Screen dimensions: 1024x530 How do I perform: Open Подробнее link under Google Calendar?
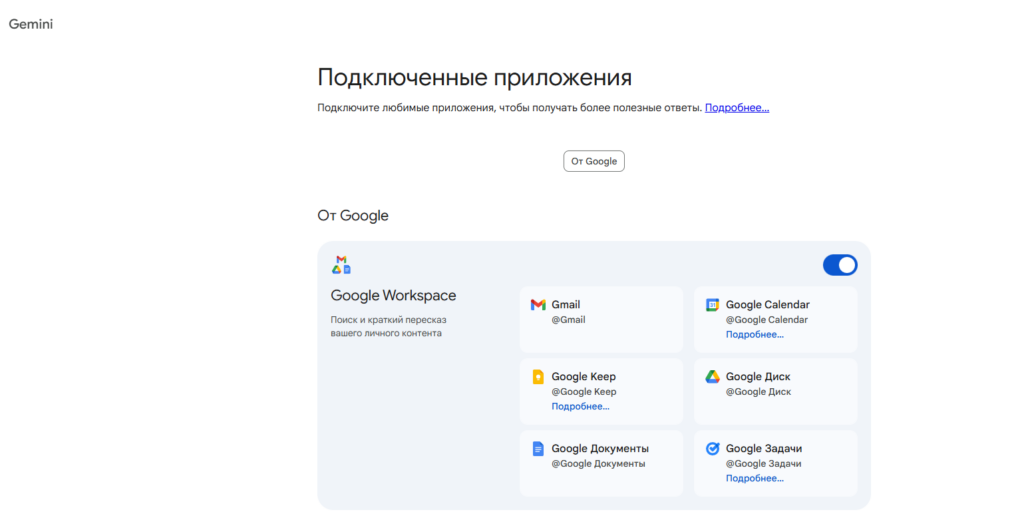pyautogui.click(x=754, y=334)
